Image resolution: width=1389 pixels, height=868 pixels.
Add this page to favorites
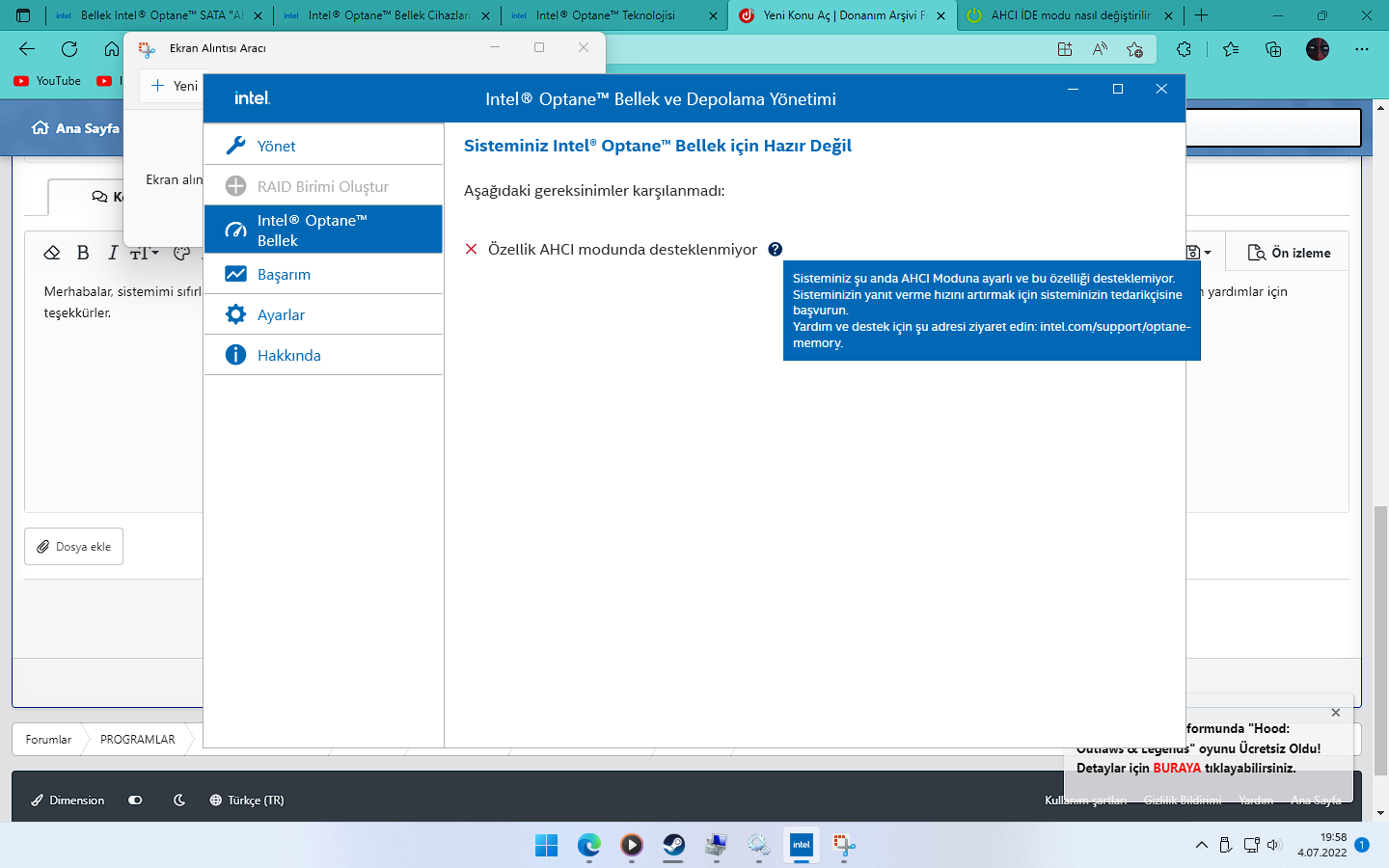(1134, 49)
